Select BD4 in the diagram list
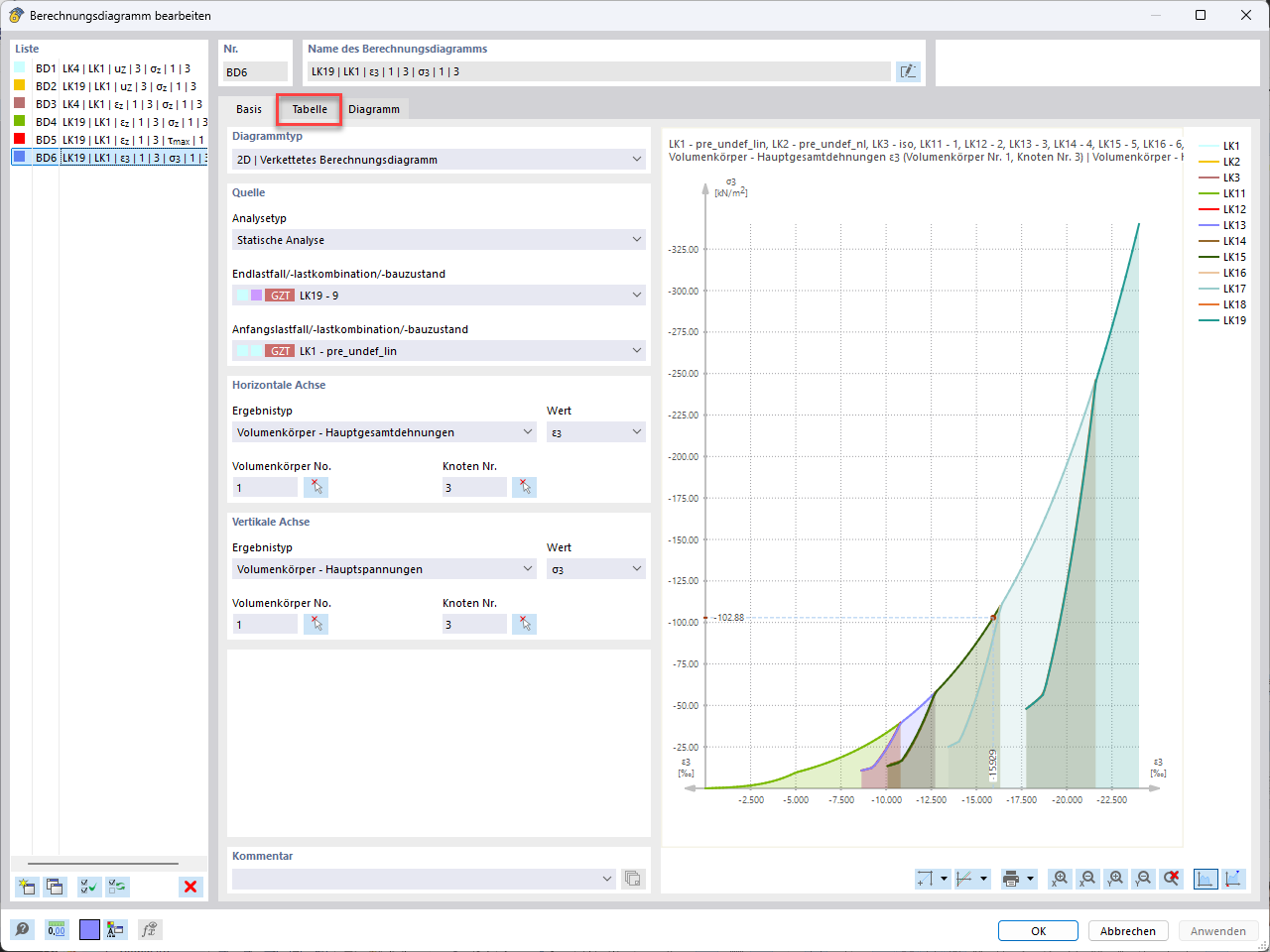 pos(109,122)
